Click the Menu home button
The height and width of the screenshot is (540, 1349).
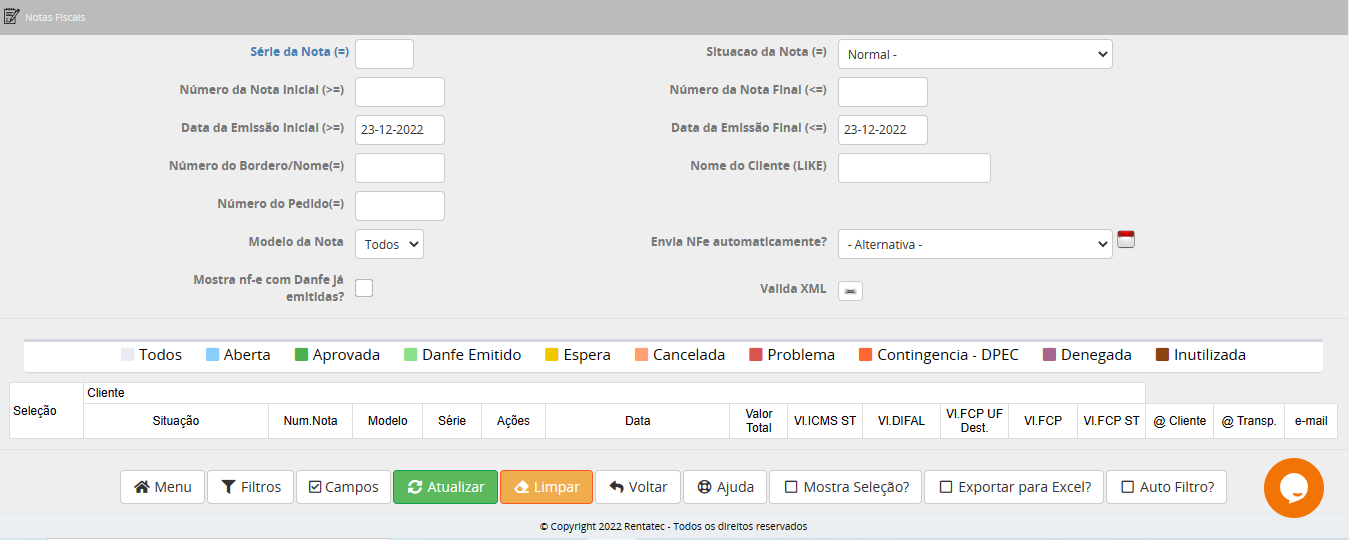tap(162, 487)
